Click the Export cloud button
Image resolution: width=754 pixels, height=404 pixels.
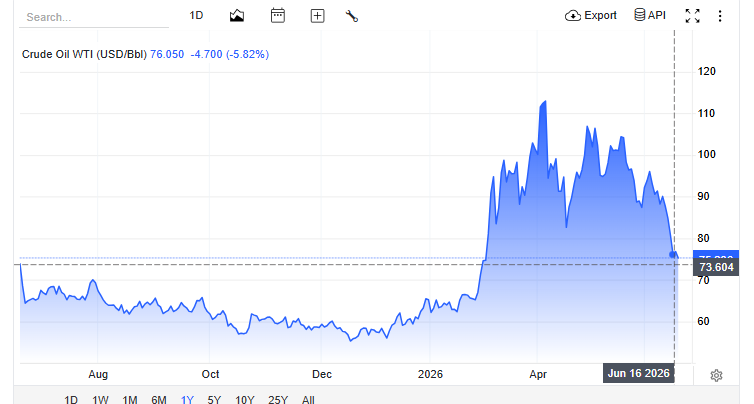click(x=591, y=15)
